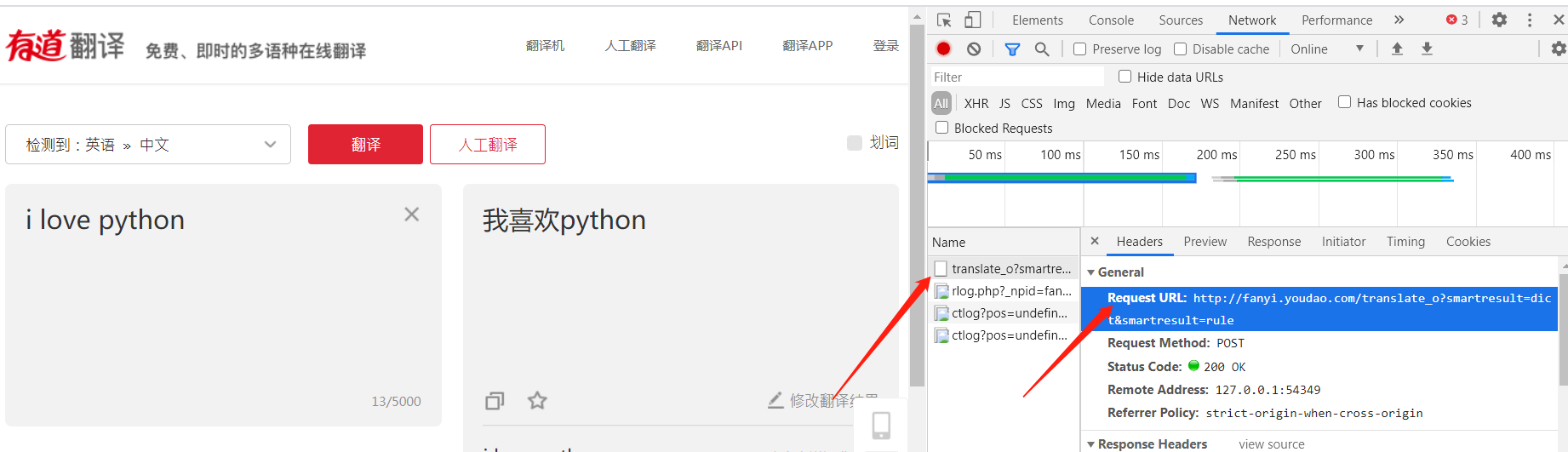Click the star favorite icon
The image size is (1568, 452).
pos(537,400)
